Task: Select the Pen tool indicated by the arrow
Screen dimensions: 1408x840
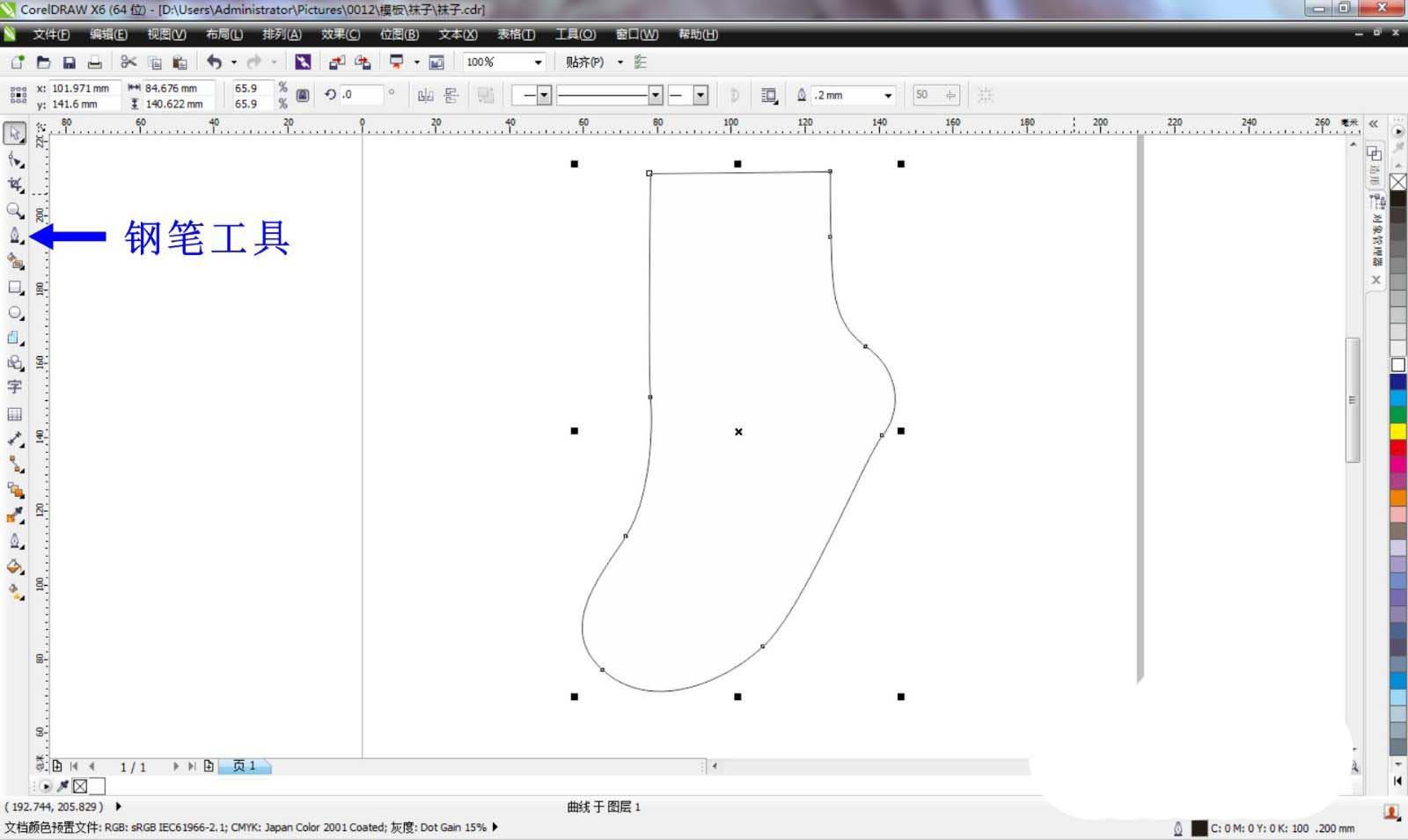Action: pos(15,236)
